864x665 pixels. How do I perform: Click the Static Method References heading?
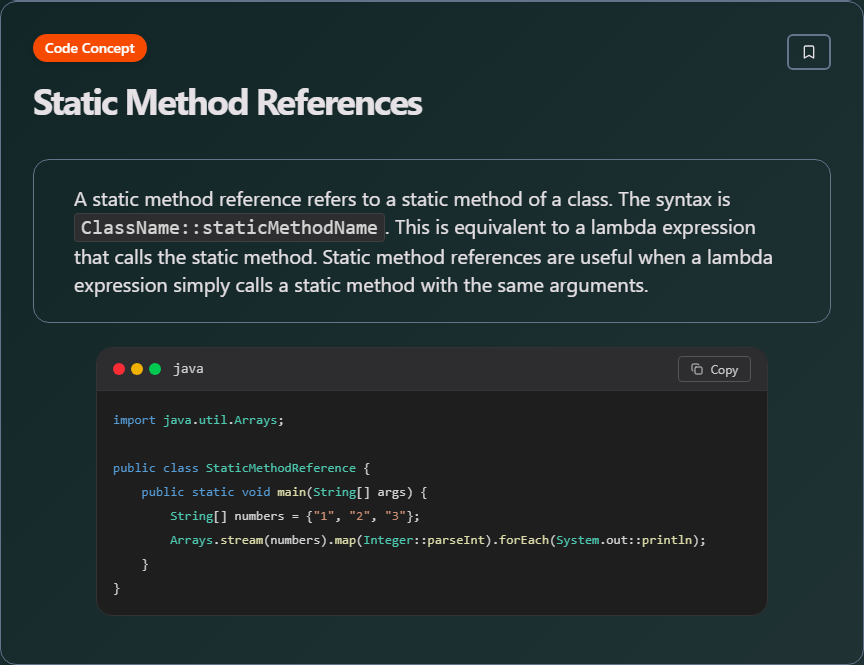tap(228, 102)
